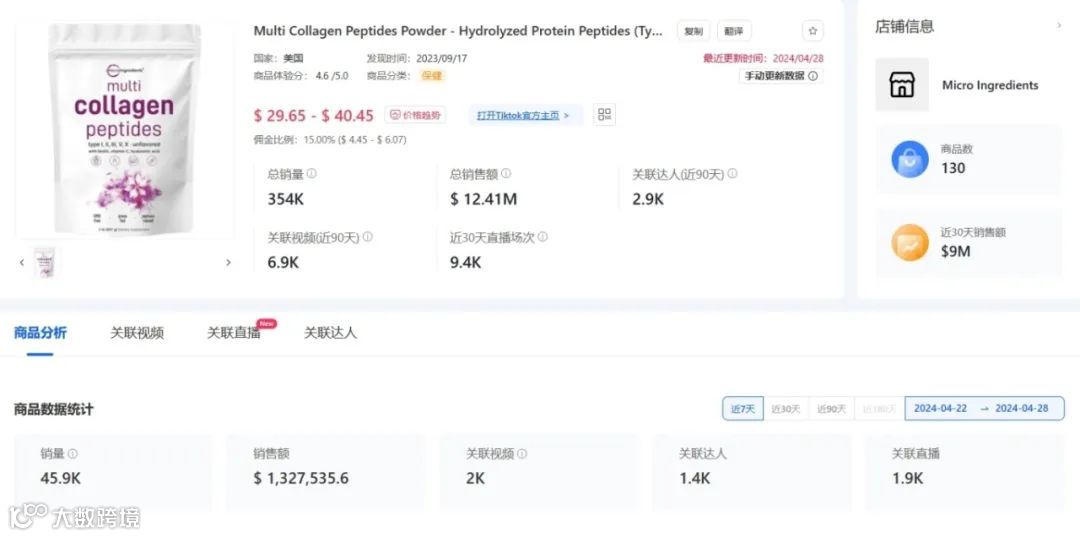1080x537 pixels.
Task: Click the price range $ 29.65 - $ 40.45
Action: click(313, 115)
